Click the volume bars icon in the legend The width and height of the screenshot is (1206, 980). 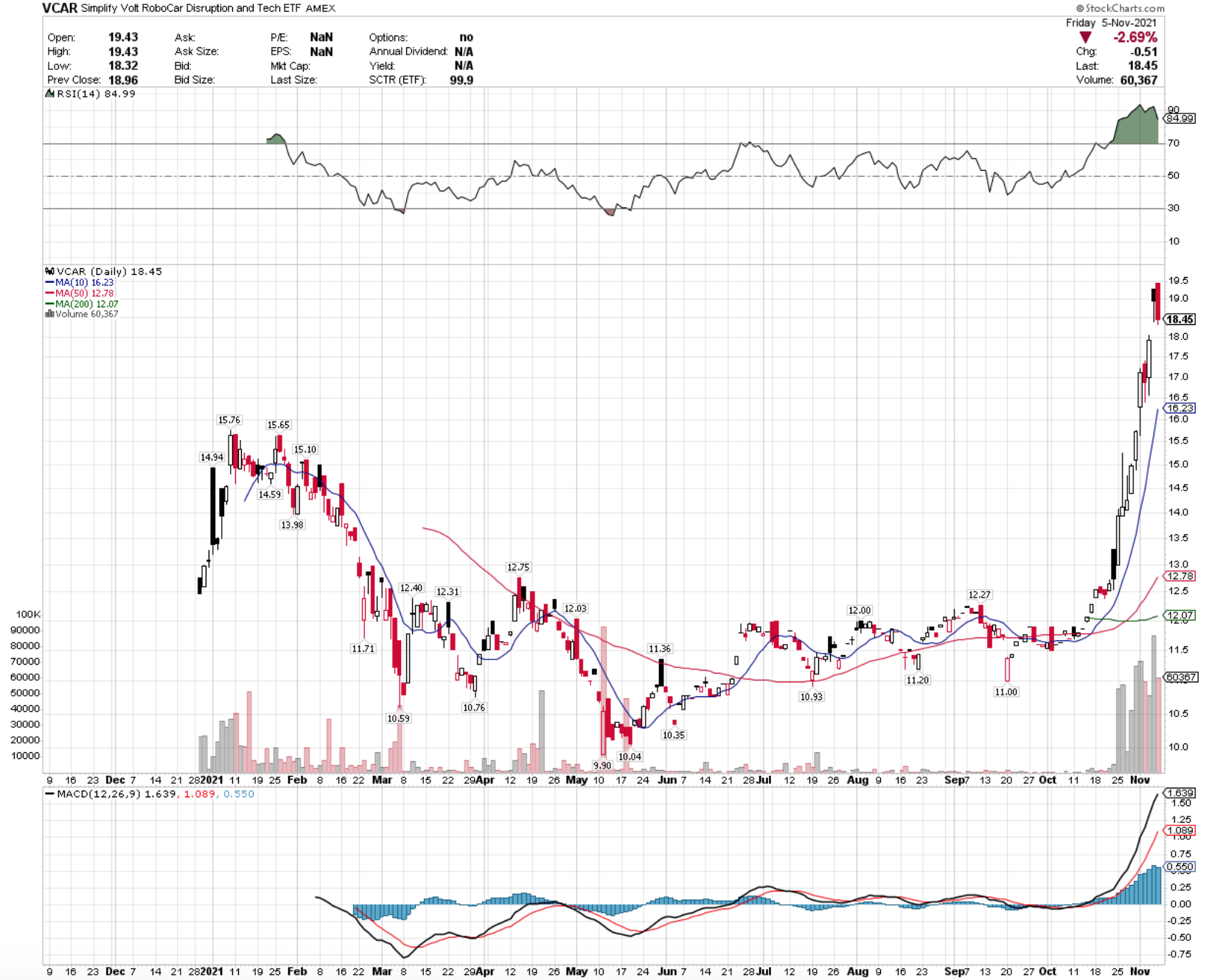49,314
